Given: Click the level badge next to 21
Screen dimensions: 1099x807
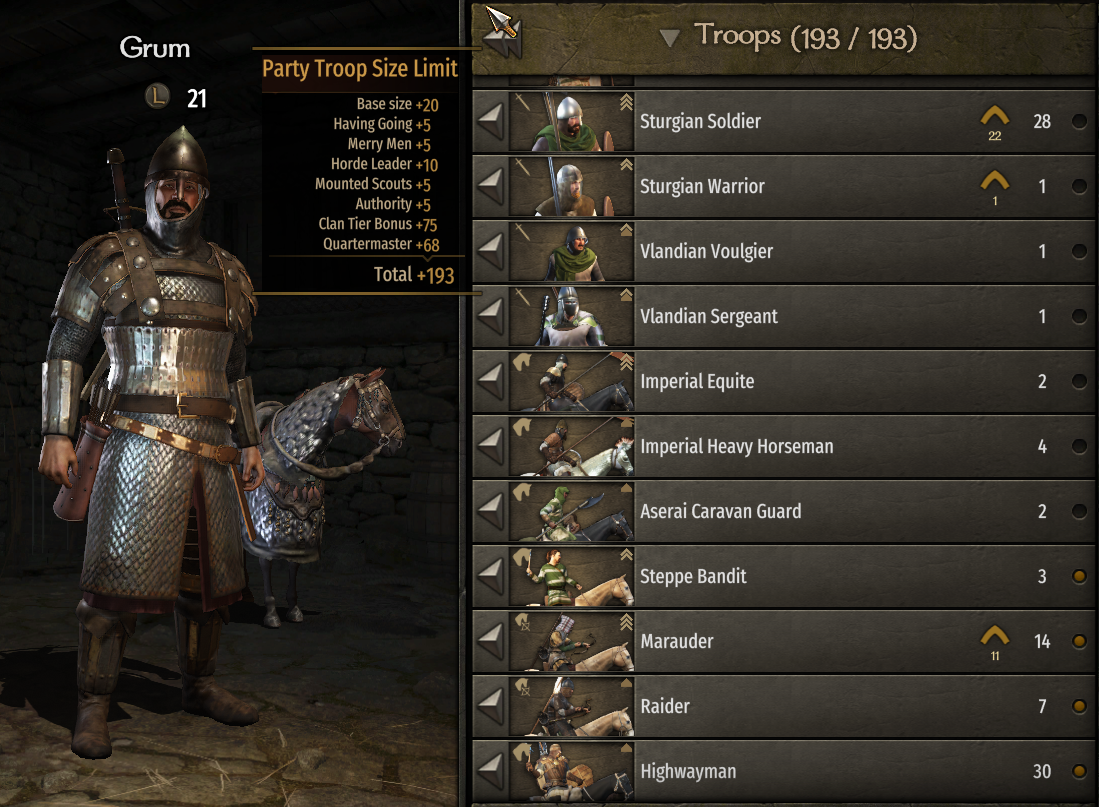Looking at the screenshot, I should coord(158,96).
